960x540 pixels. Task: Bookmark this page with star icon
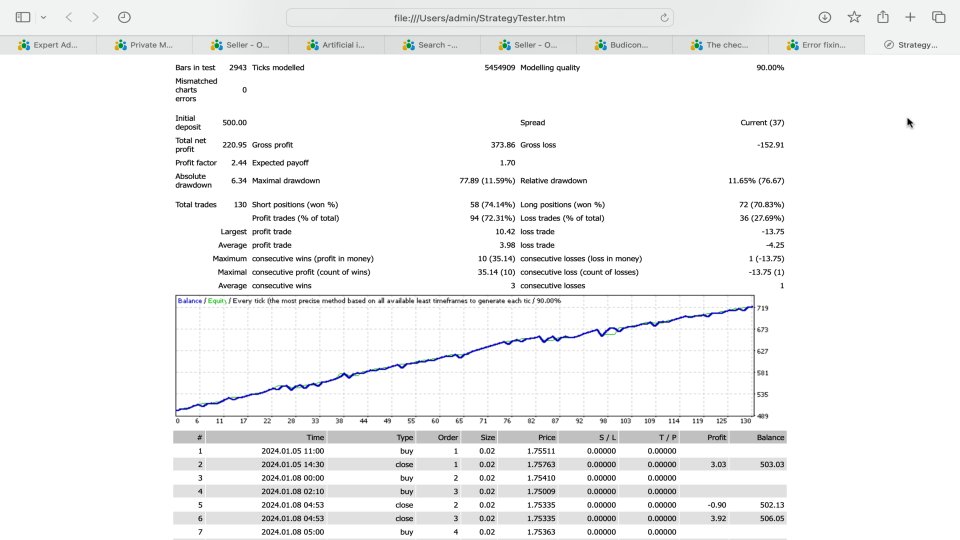tap(854, 17)
